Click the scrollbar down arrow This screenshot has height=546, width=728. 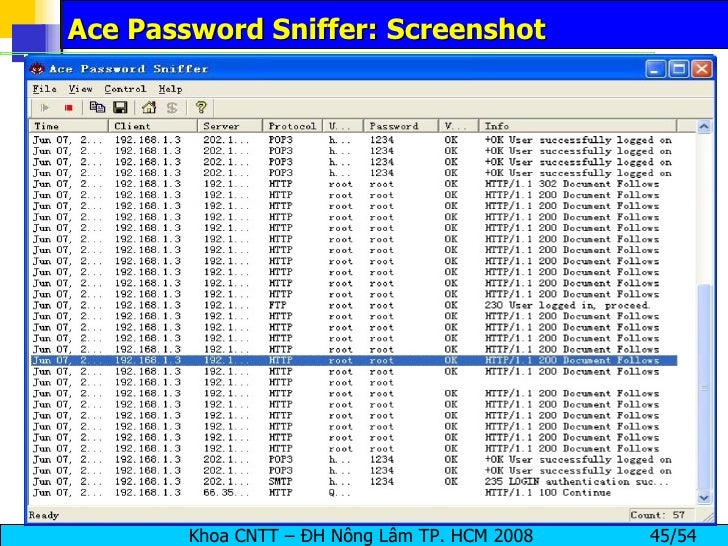click(x=704, y=497)
